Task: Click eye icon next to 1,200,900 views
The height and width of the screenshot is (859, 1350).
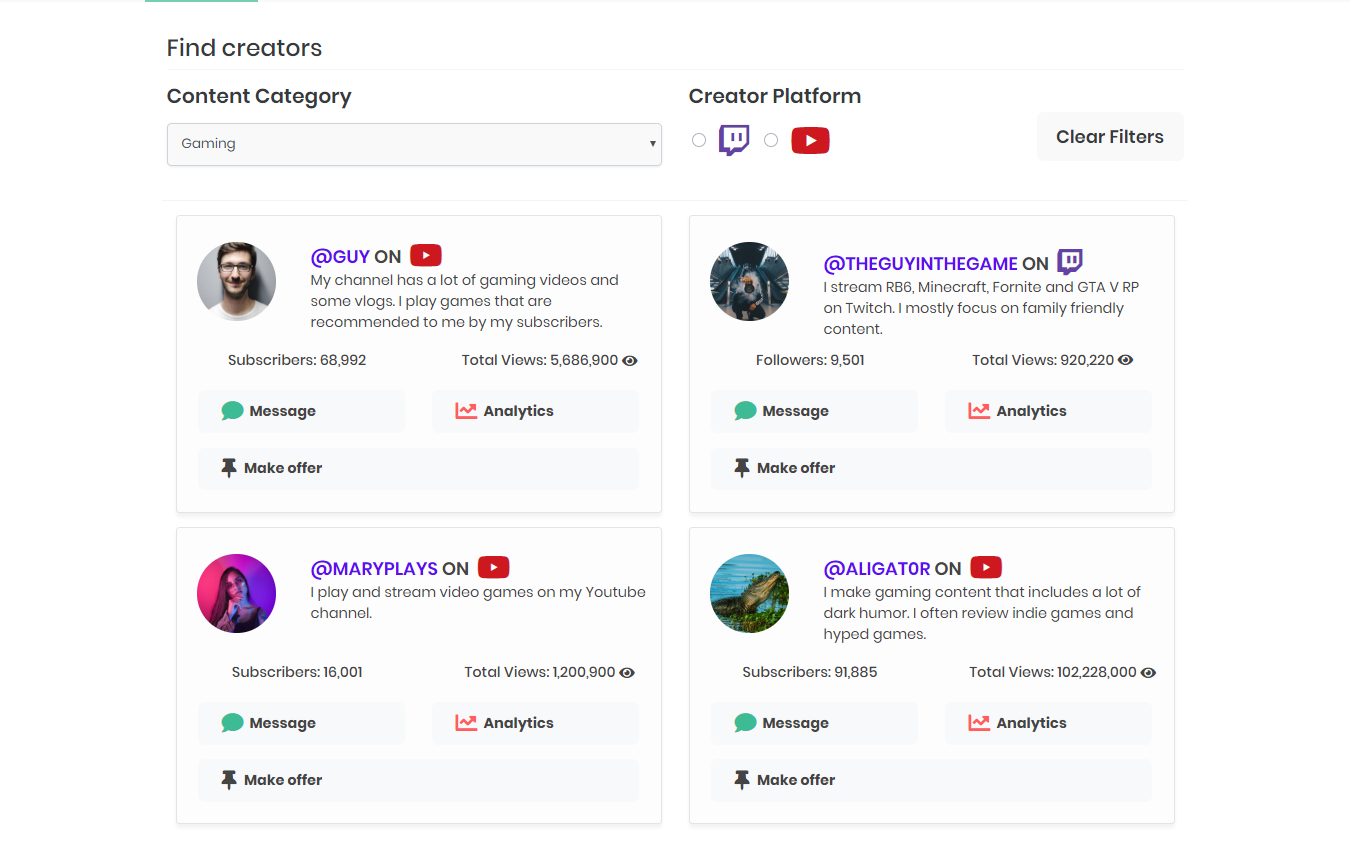Action: coord(627,672)
